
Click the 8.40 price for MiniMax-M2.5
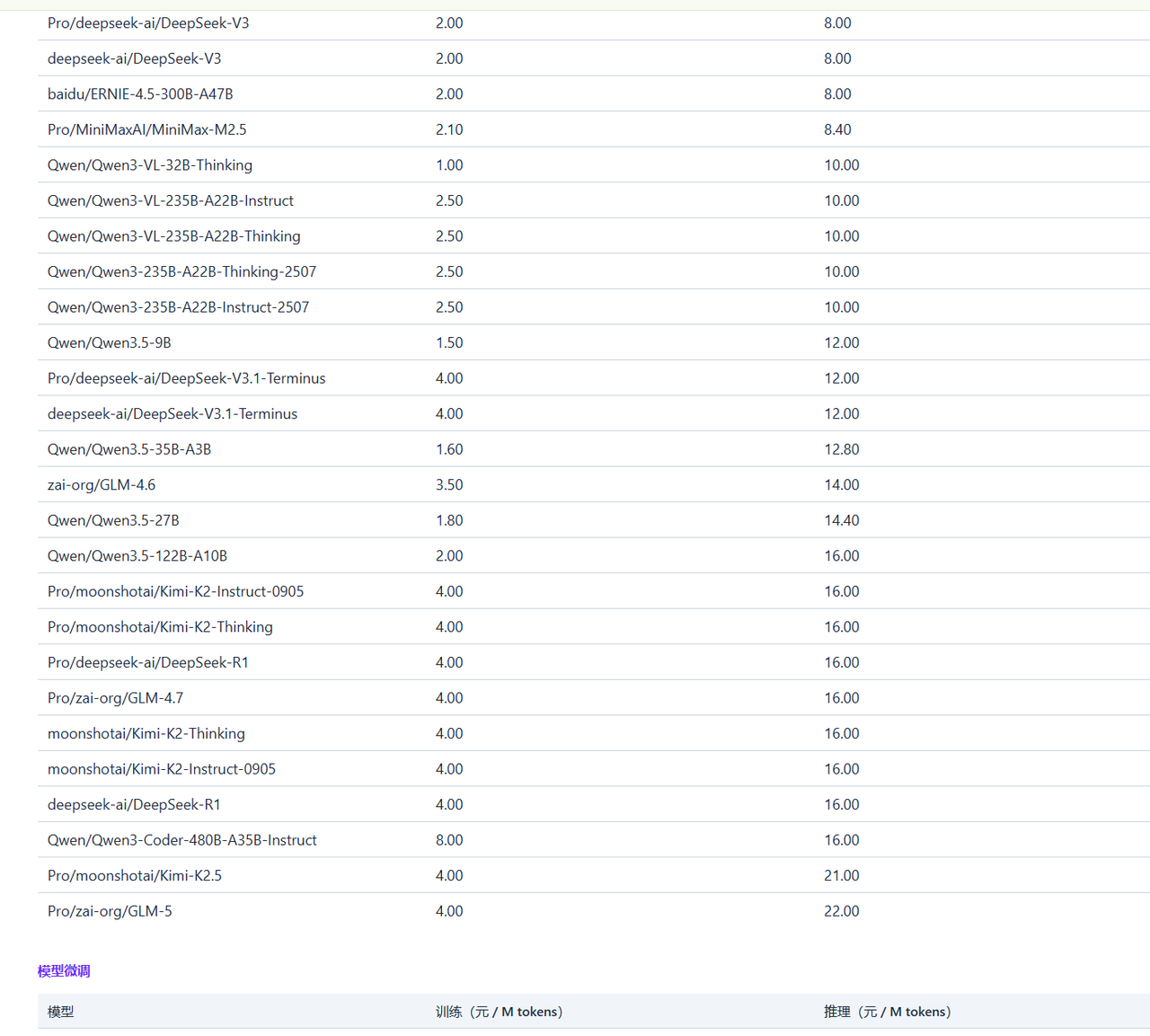(837, 129)
